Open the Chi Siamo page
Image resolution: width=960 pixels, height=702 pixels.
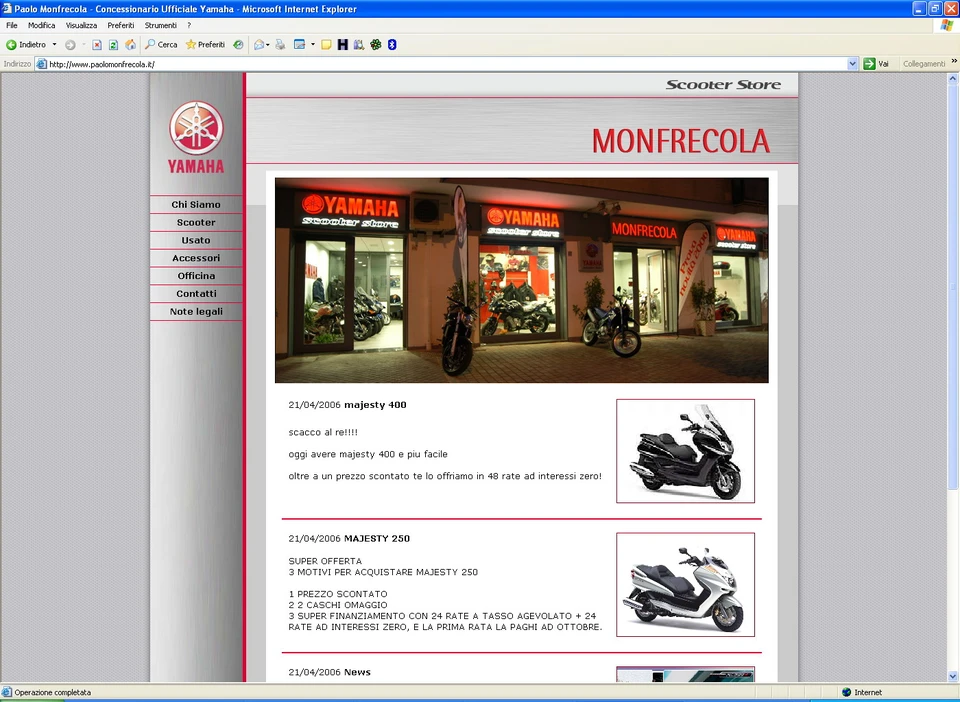point(196,204)
